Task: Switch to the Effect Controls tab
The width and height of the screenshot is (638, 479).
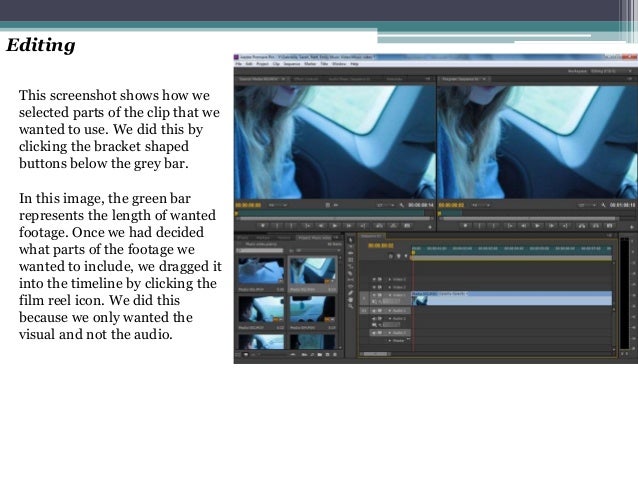Action: point(306,79)
